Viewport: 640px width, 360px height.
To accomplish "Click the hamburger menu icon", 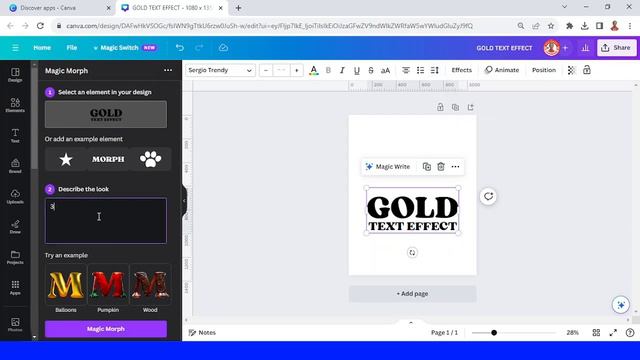I will (x=15, y=48).
